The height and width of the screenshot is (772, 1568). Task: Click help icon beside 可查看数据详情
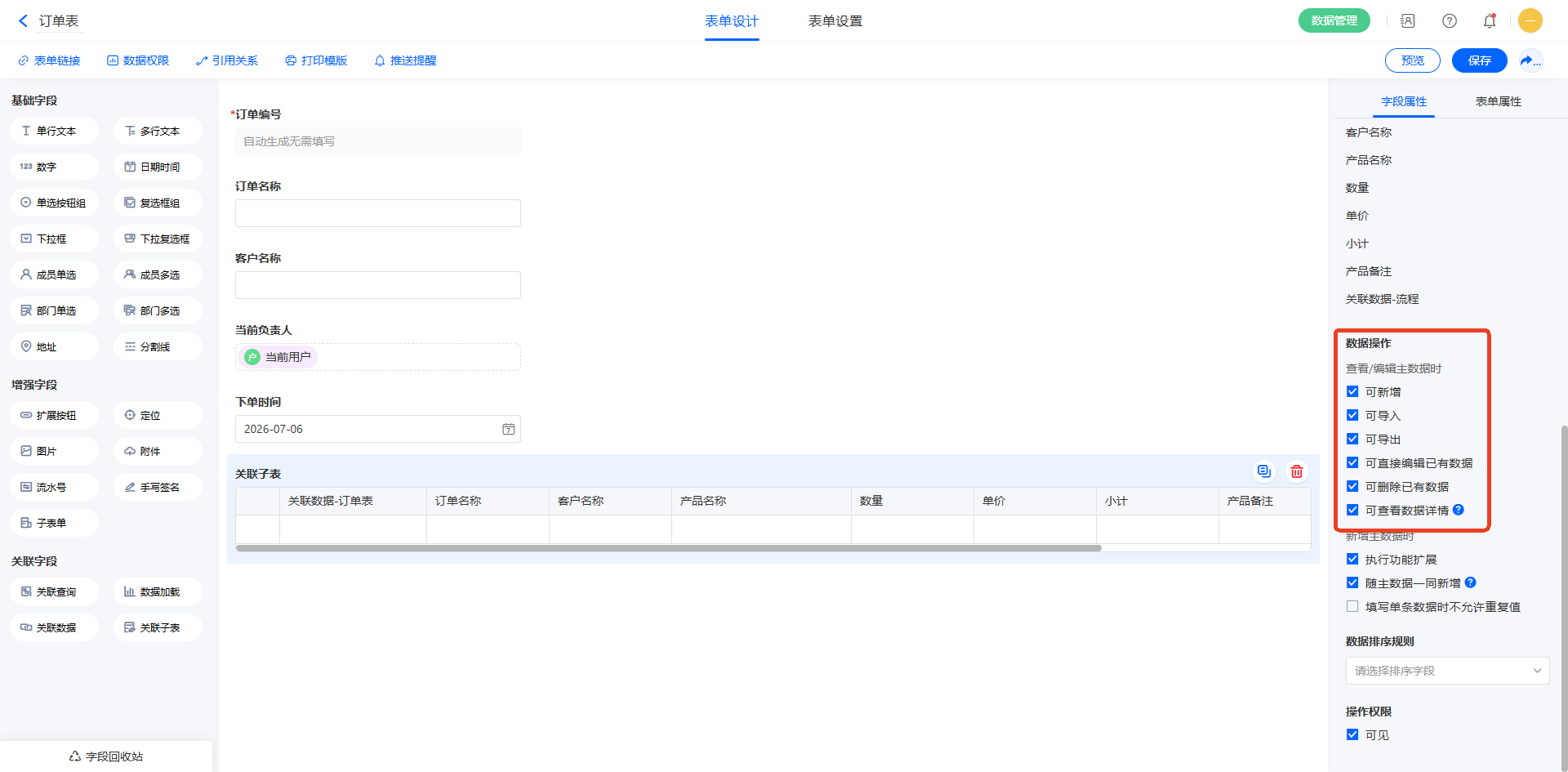pos(1459,510)
